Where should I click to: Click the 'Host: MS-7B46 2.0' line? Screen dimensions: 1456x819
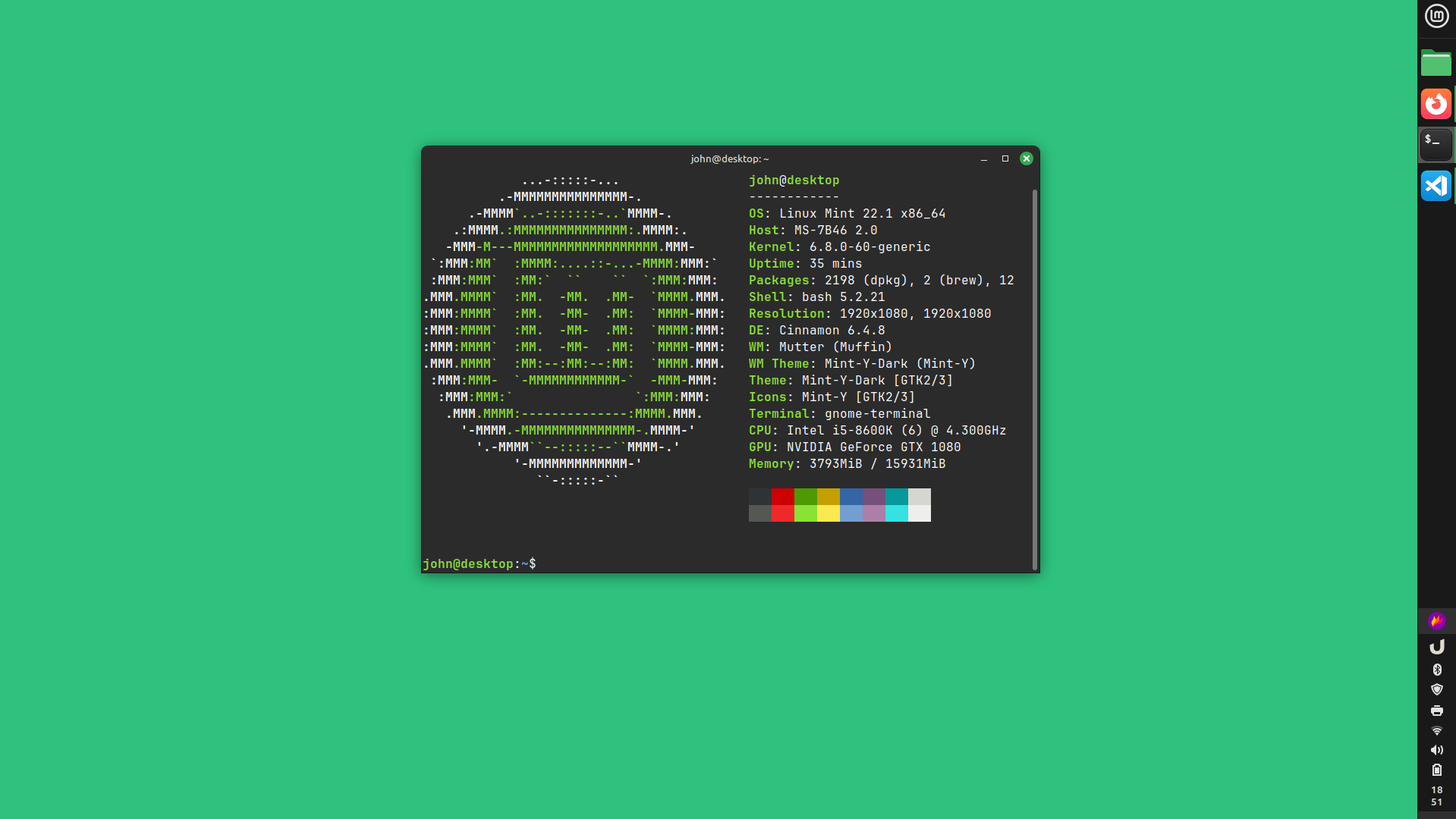coord(813,230)
